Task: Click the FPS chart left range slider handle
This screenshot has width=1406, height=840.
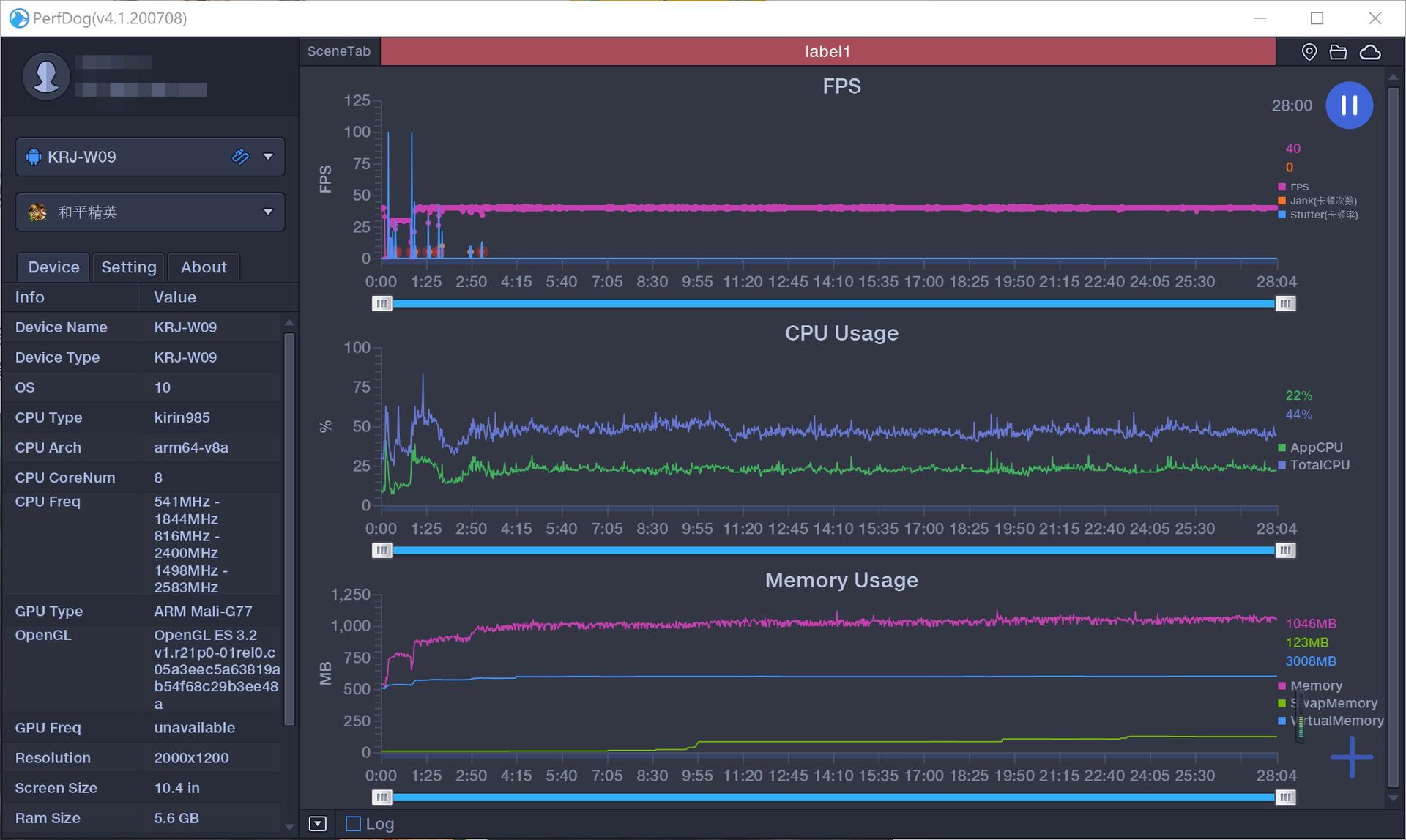Action: pos(382,303)
